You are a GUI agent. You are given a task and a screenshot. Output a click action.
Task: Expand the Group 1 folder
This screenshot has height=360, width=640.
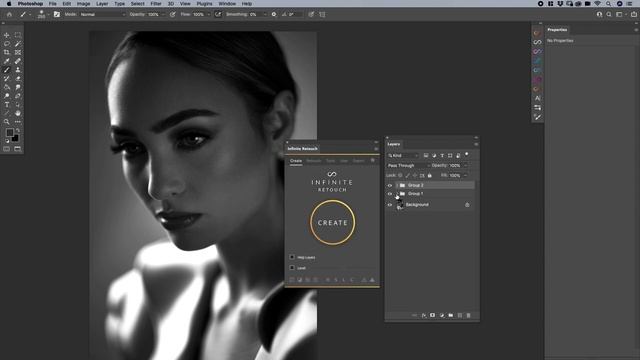[397, 194]
